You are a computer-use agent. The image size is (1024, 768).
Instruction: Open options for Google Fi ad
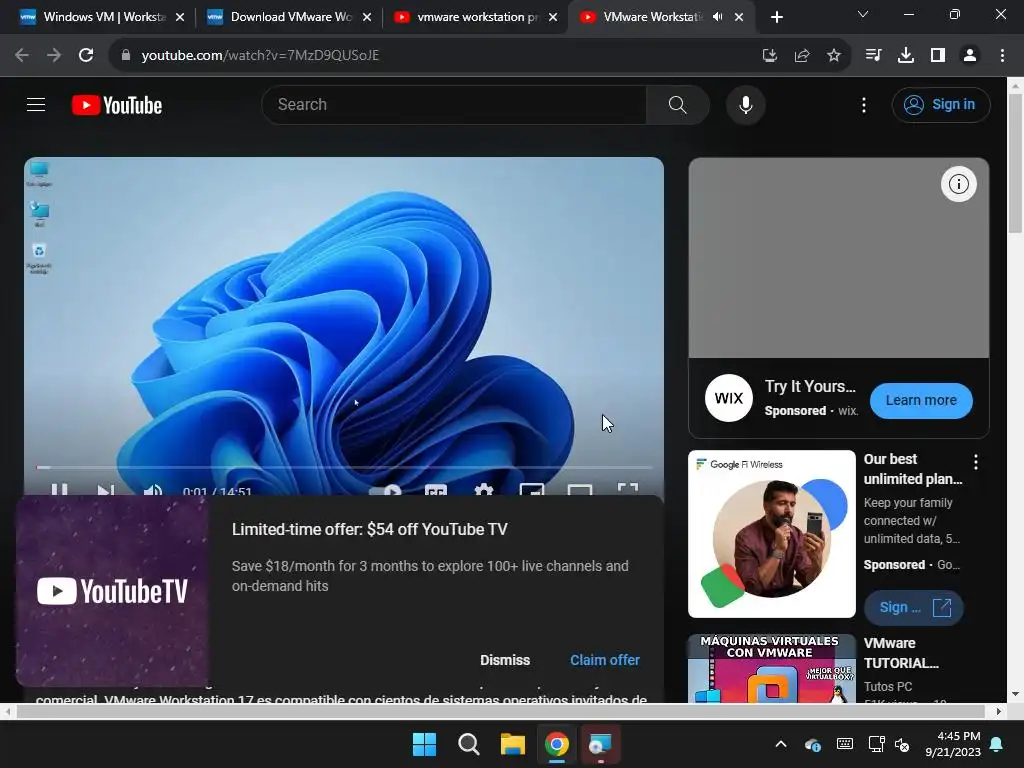tap(976, 462)
